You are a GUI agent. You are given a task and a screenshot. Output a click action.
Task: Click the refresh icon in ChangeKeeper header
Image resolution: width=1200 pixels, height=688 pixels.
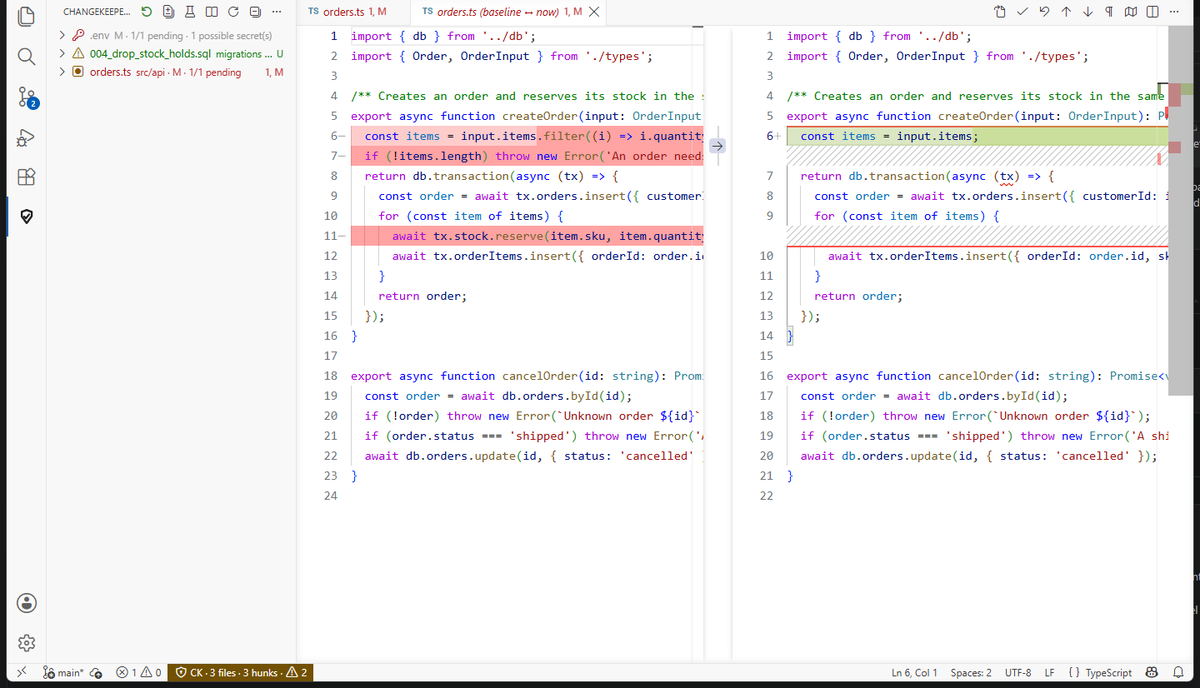(x=233, y=12)
